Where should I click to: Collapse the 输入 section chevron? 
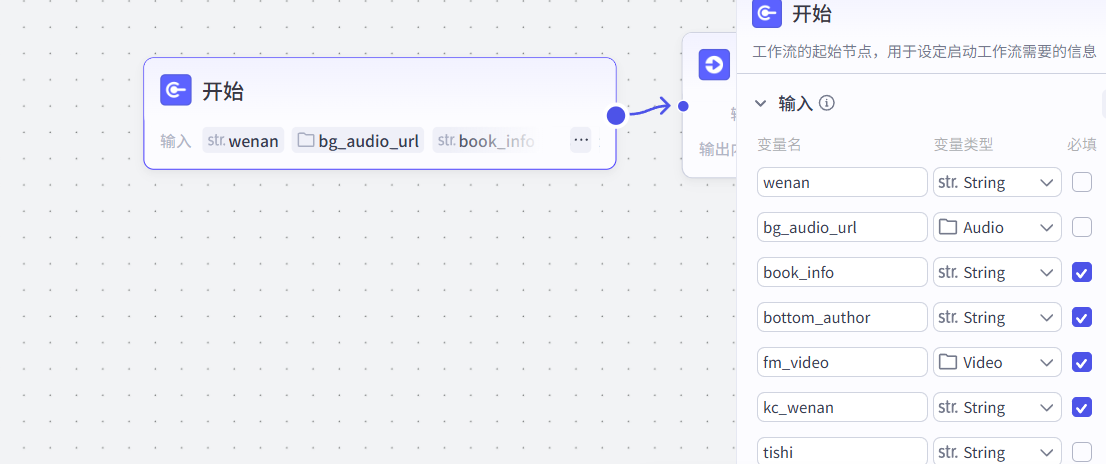pyautogui.click(x=761, y=103)
